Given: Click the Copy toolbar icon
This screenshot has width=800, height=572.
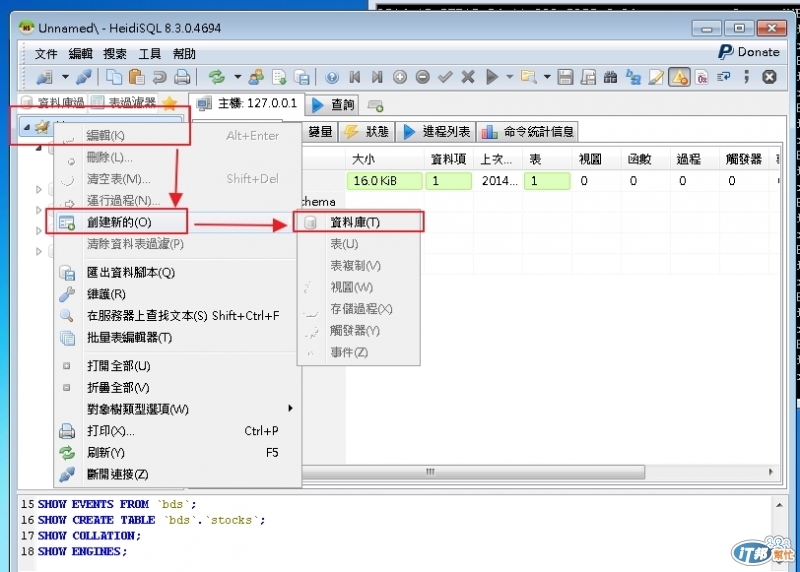Looking at the screenshot, I should click(x=114, y=77).
